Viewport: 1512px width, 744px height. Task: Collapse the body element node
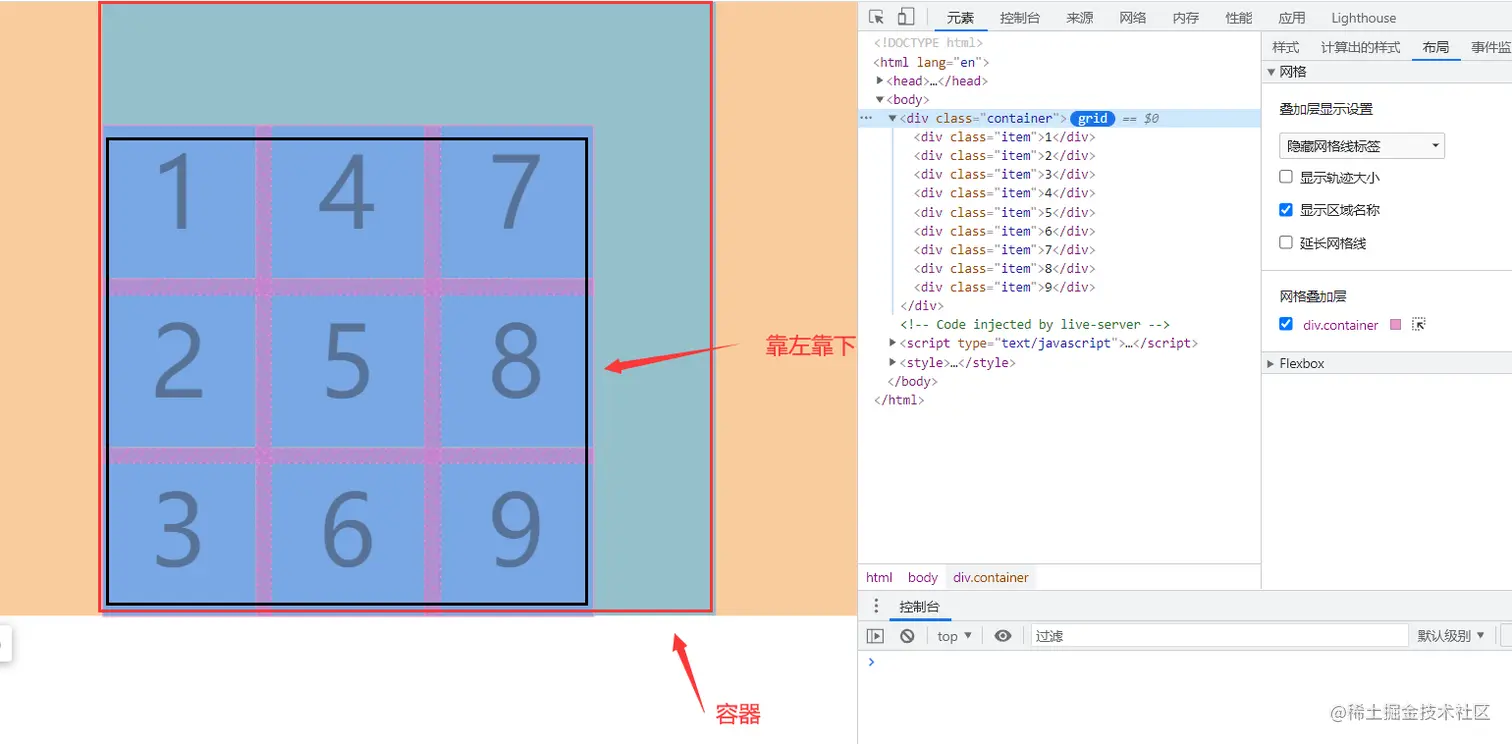coord(880,100)
